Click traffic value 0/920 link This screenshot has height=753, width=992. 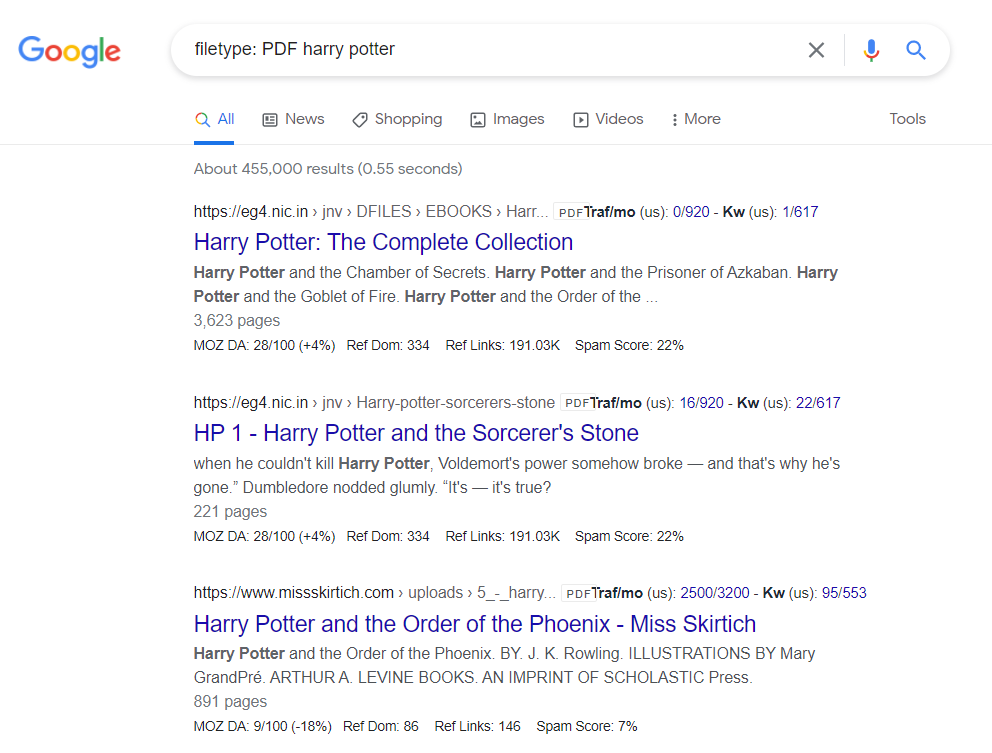tap(691, 212)
